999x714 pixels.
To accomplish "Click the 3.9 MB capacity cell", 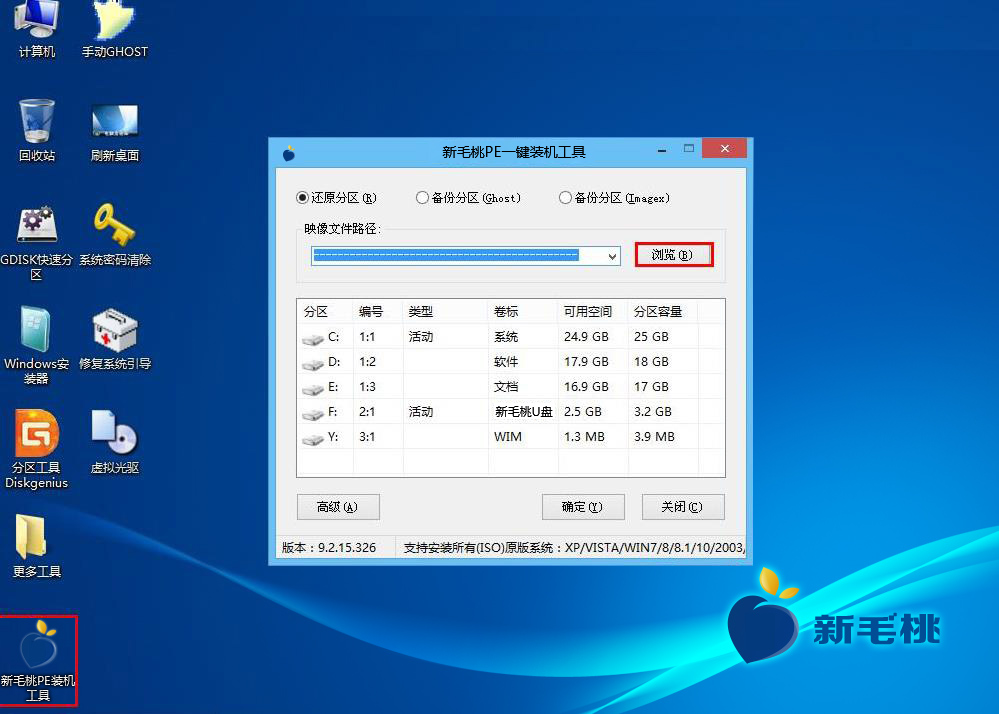I will pyautogui.click(x=654, y=437).
